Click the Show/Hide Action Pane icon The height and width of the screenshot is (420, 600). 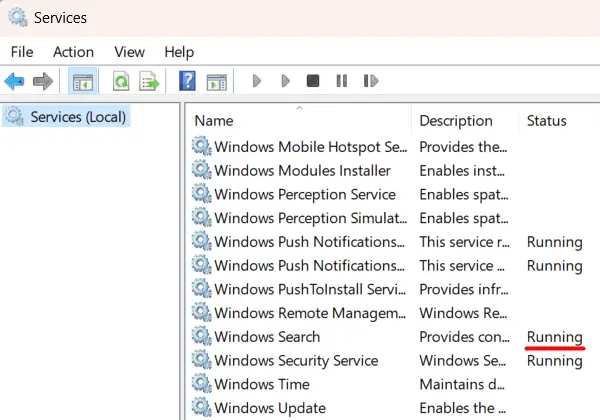[217, 81]
